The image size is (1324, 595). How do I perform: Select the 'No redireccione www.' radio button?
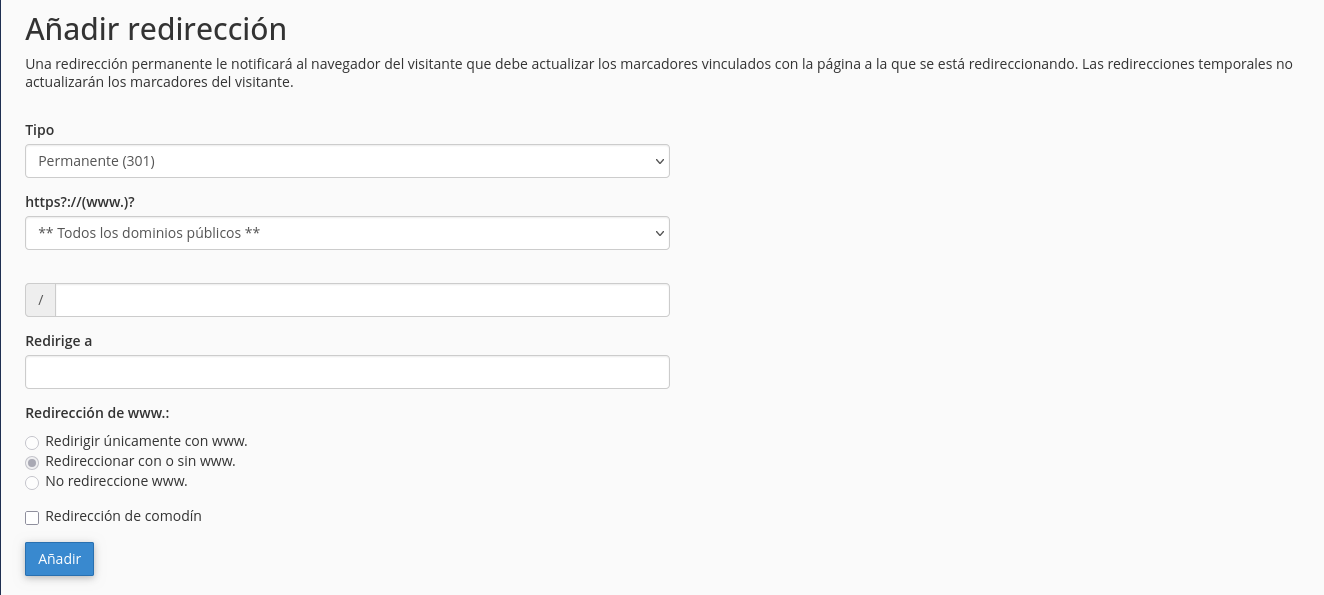point(32,482)
